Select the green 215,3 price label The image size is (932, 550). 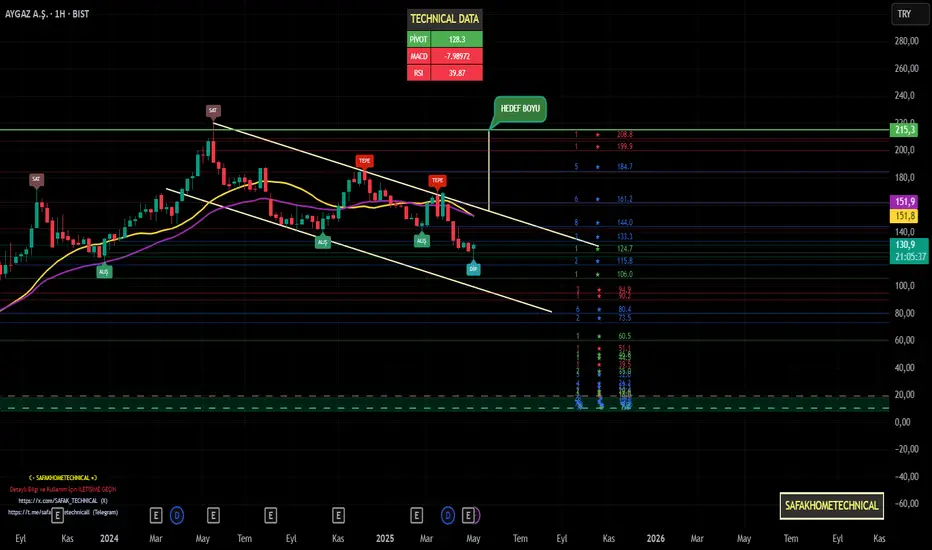(905, 130)
